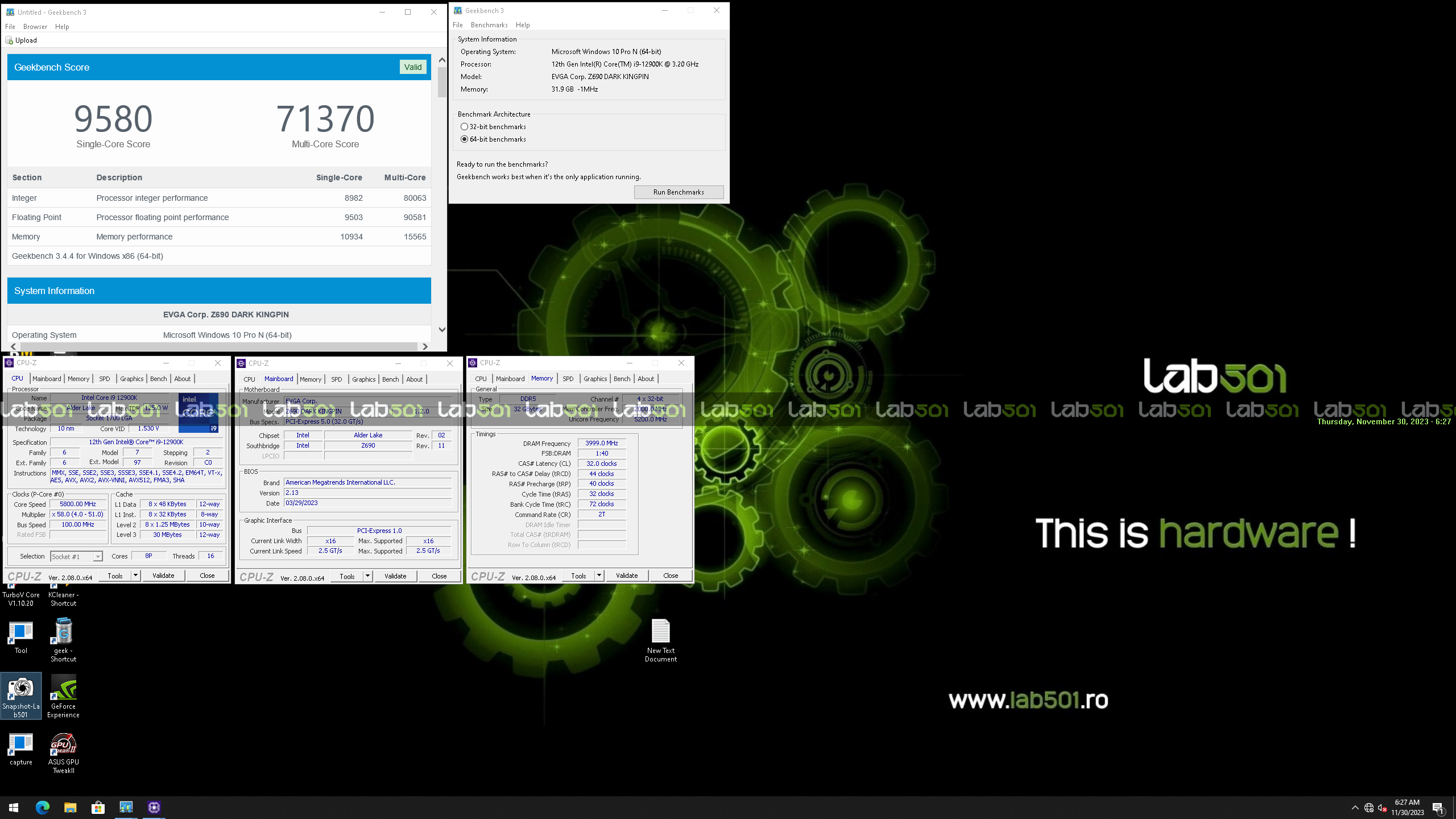Screen dimensions: 1456x819
Task: Expand Tools dropdown arrow in CPU-Z Mainboard window
Action: [x=367, y=576]
